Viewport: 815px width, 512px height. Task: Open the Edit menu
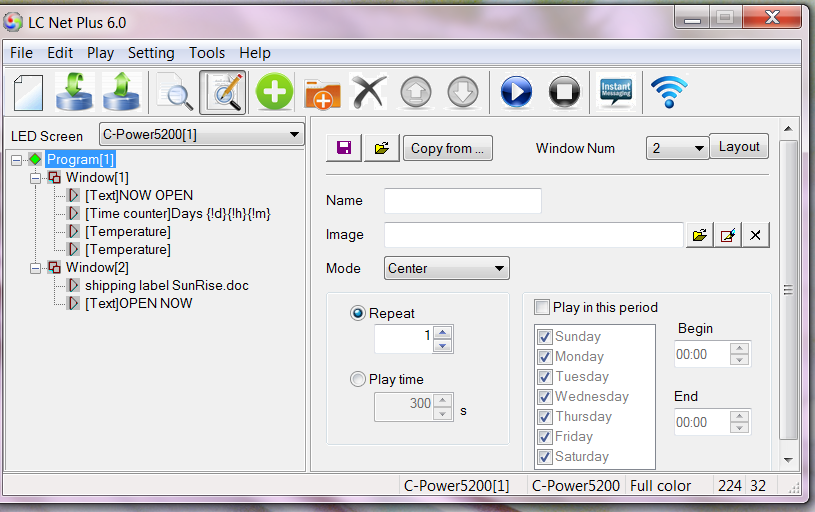coord(60,53)
